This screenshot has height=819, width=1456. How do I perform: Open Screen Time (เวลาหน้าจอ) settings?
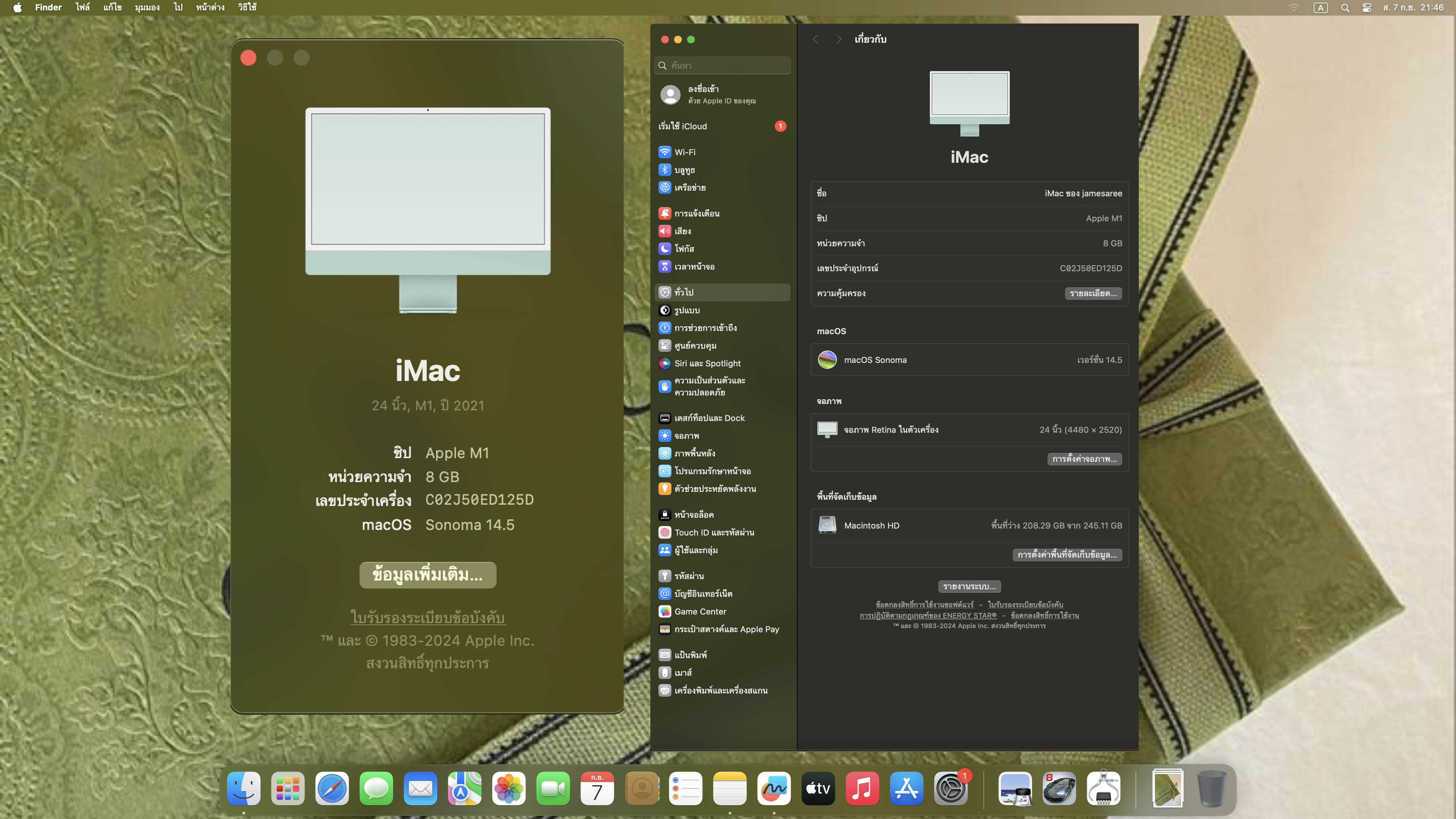tap(722, 266)
